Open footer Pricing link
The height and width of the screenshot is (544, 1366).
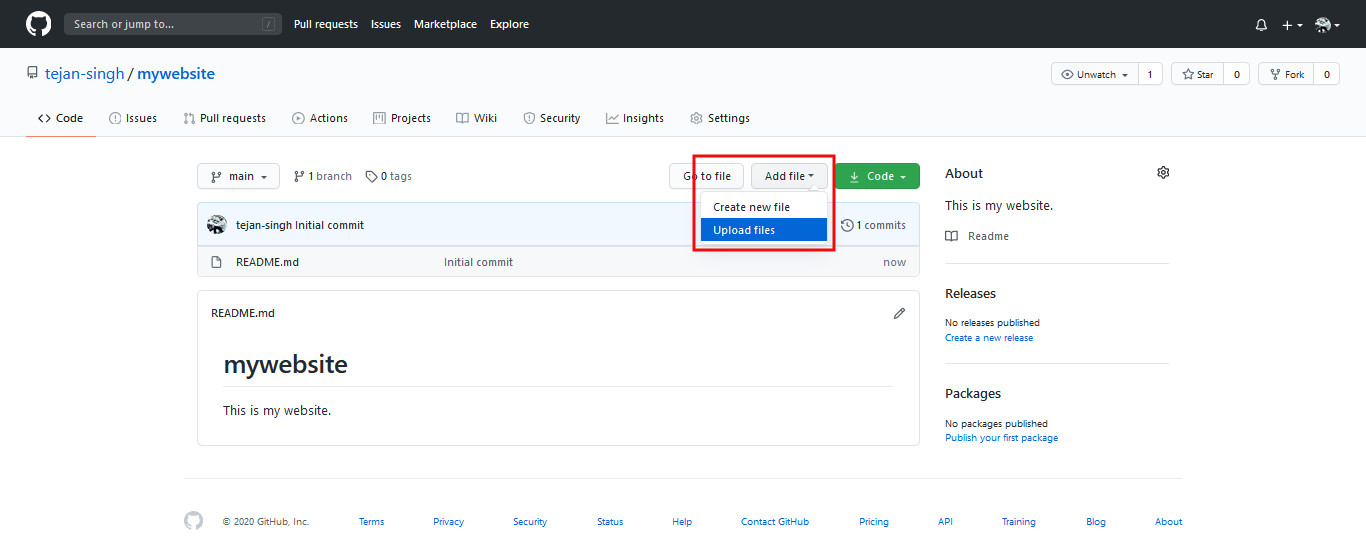tap(874, 522)
